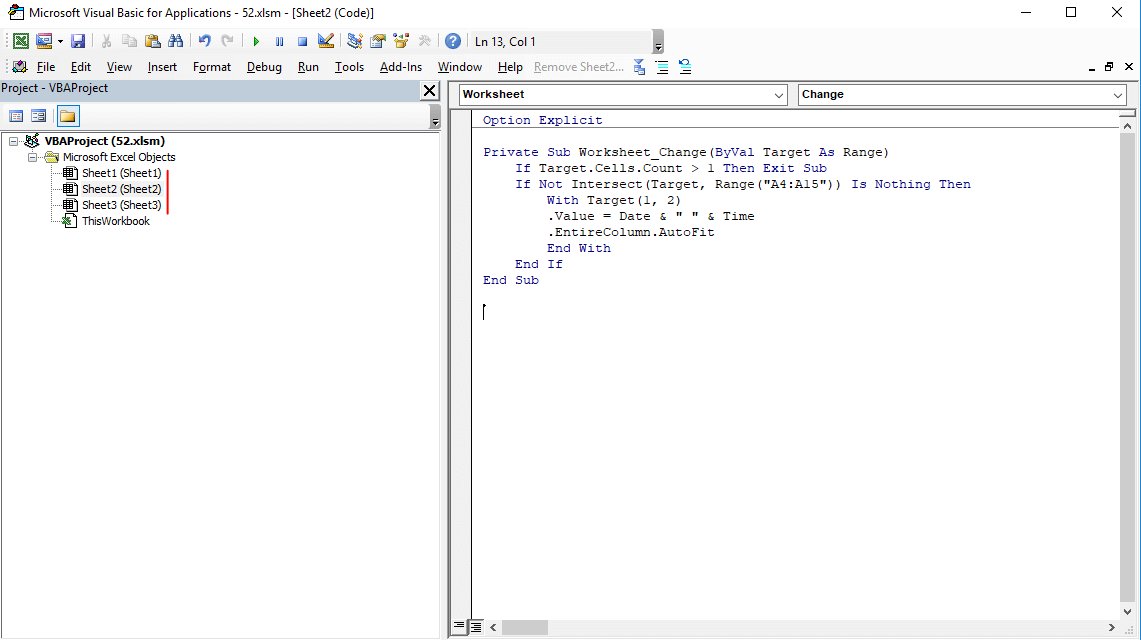The height and width of the screenshot is (640, 1141).
Task: Open the Insert object dropdown arrow
Action: coord(60,41)
